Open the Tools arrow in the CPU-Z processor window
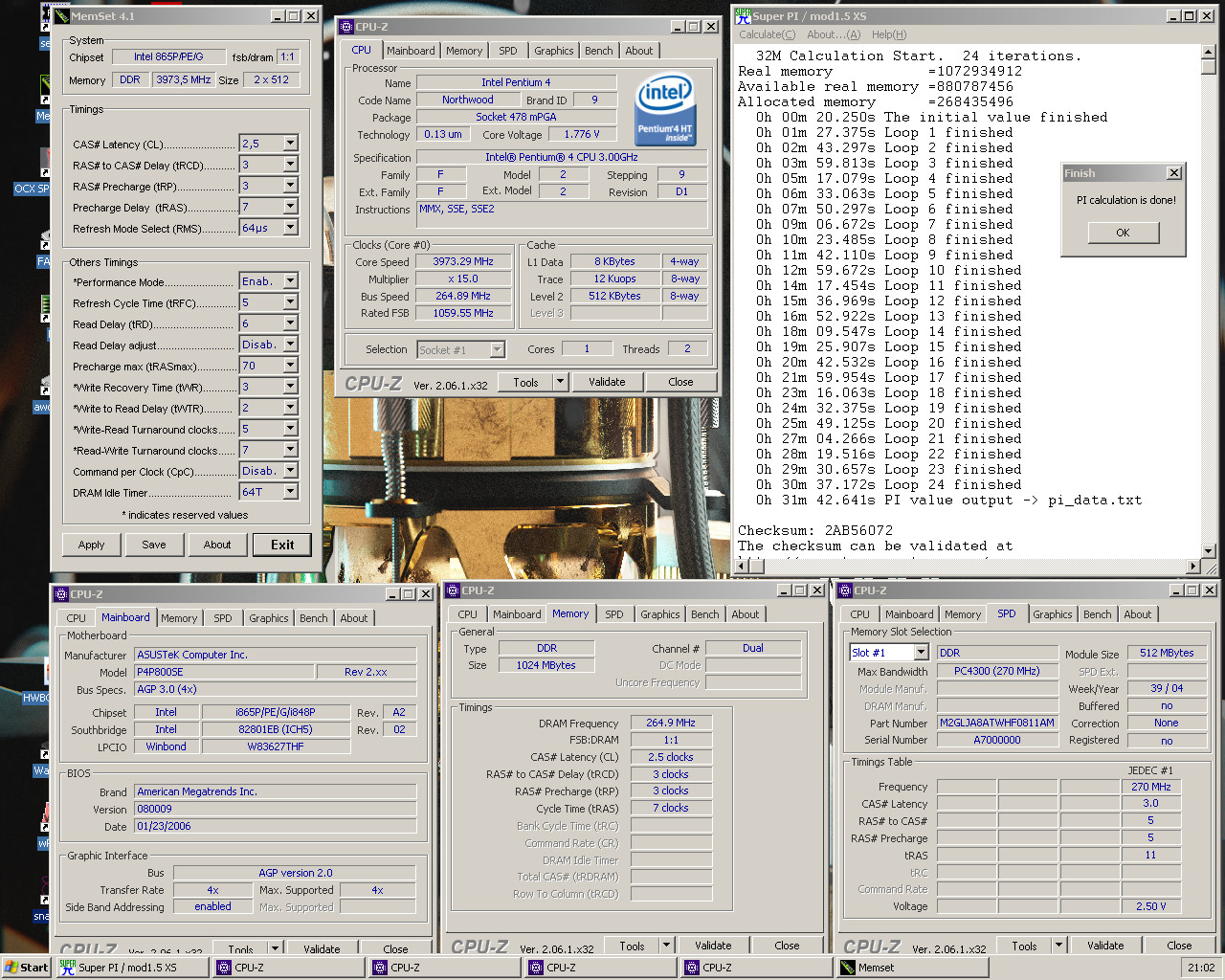1225x980 pixels. click(560, 382)
